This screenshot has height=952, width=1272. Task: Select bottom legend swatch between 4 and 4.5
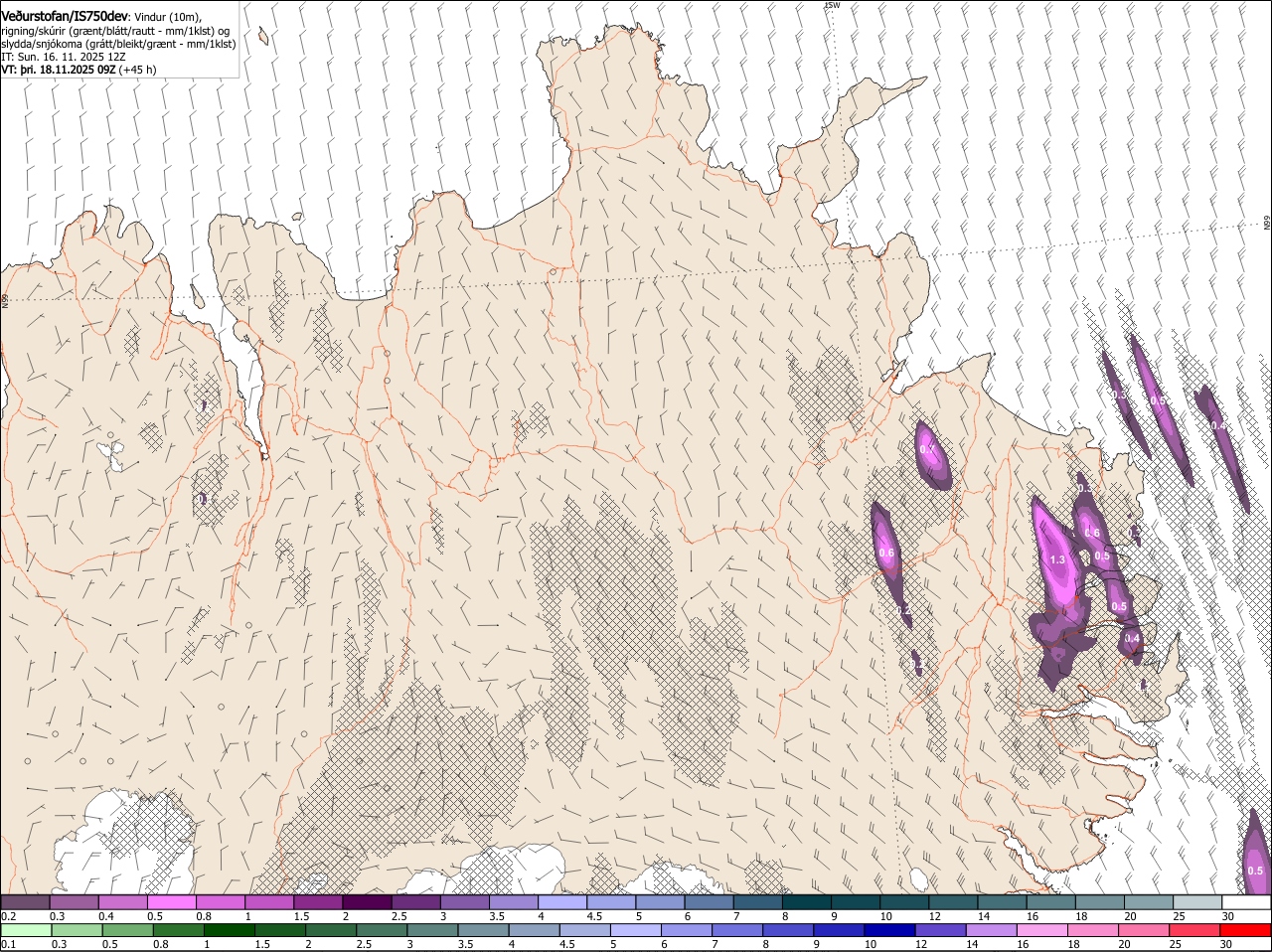[x=533, y=930]
